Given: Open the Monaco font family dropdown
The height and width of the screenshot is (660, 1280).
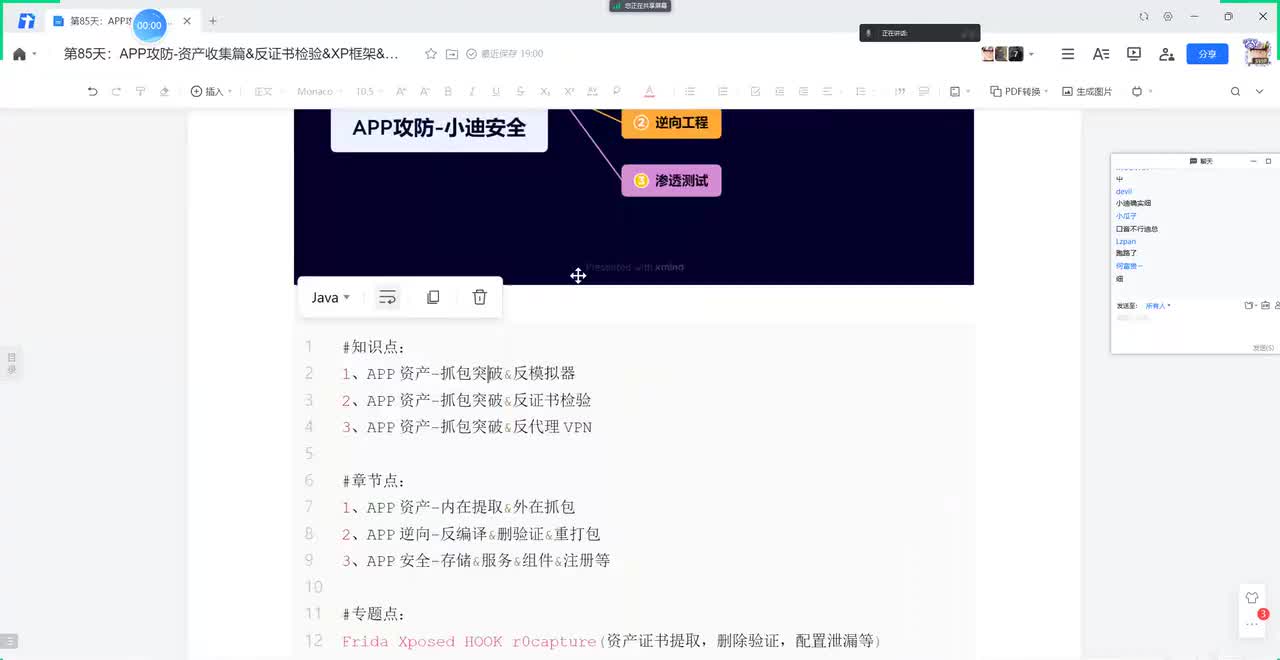Looking at the screenshot, I should click(x=319, y=91).
